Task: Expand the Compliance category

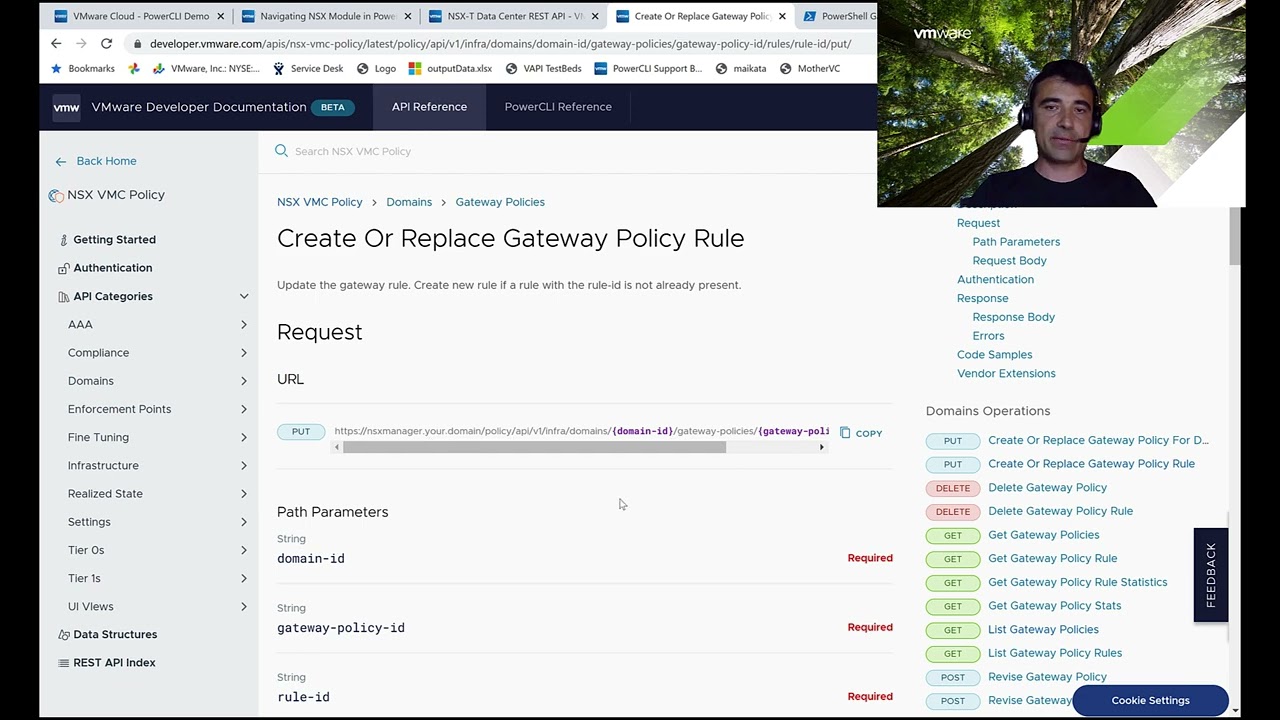Action: pyautogui.click(x=244, y=353)
